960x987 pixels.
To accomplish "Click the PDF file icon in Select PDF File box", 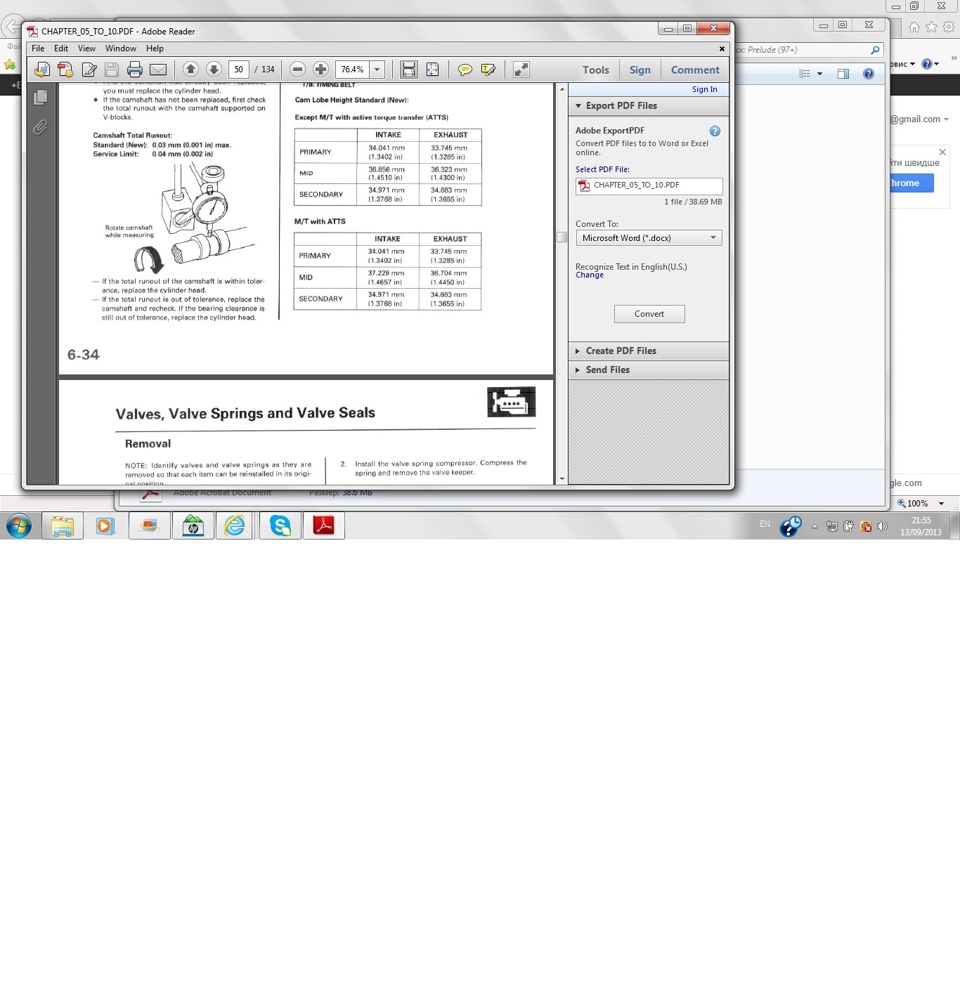I will pos(584,185).
